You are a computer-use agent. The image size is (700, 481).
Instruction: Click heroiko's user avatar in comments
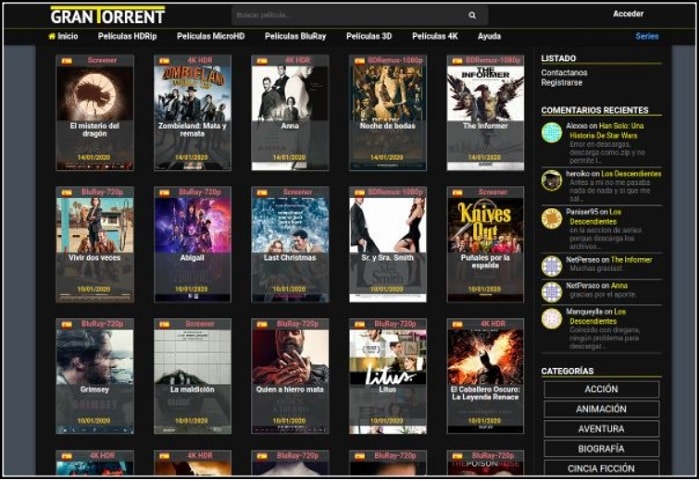point(552,180)
